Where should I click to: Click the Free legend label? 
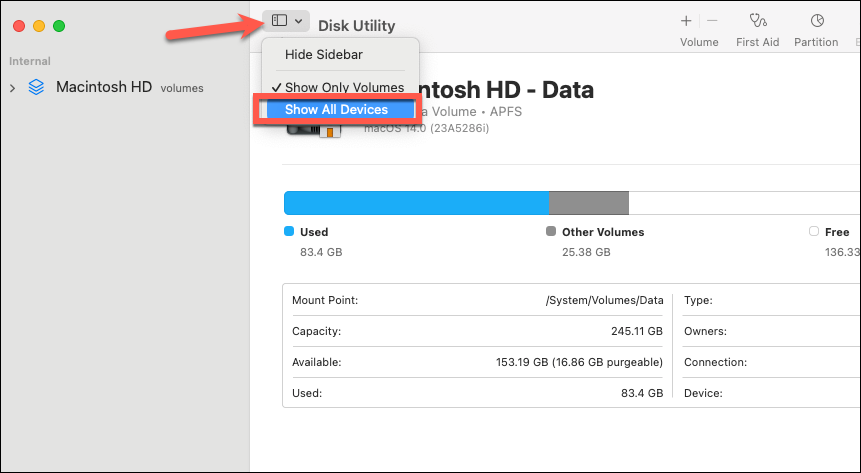click(837, 232)
